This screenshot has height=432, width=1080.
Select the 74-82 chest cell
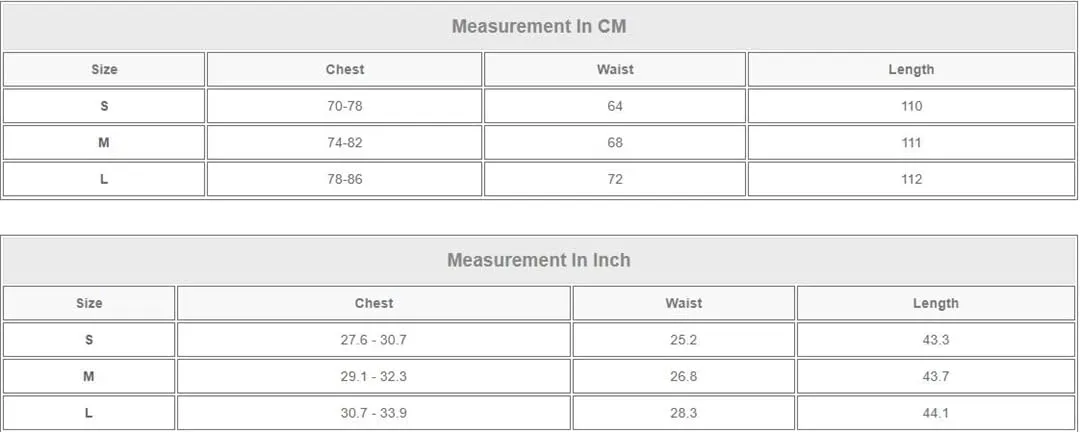(344, 143)
